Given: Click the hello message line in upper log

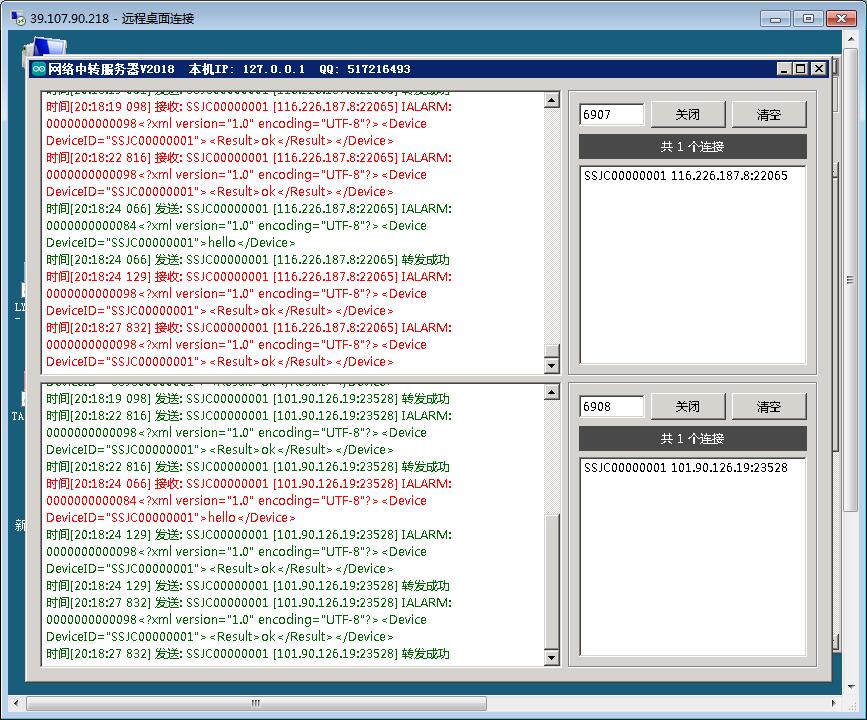Looking at the screenshot, I should pyautogui.click(x=171, y=242).
